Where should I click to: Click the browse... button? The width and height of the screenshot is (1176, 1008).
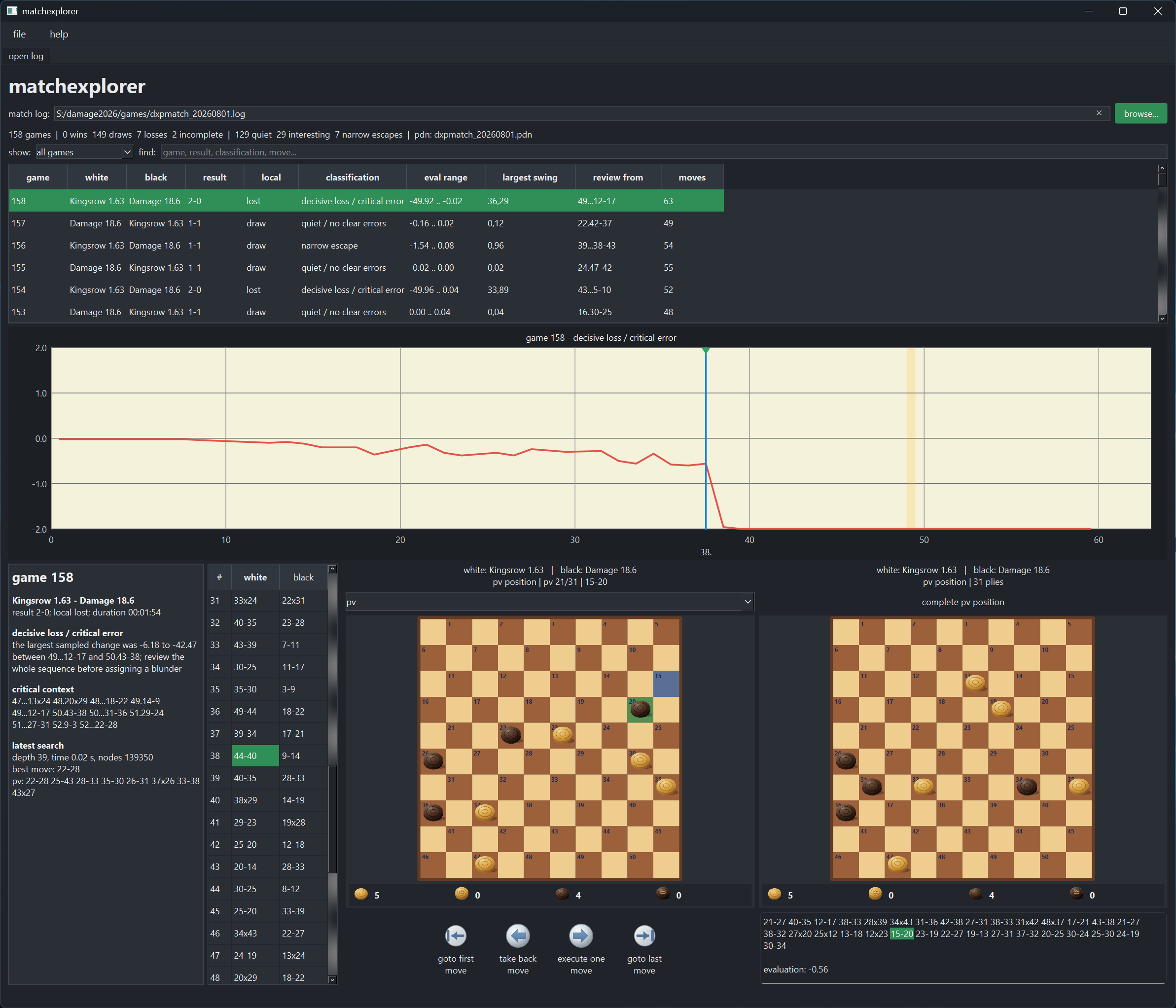point(1140,113)
